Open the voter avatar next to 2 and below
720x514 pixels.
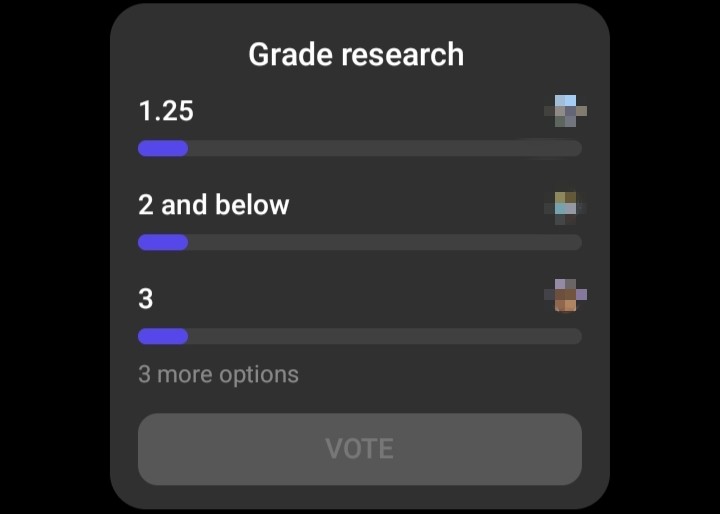pos(565,208)
